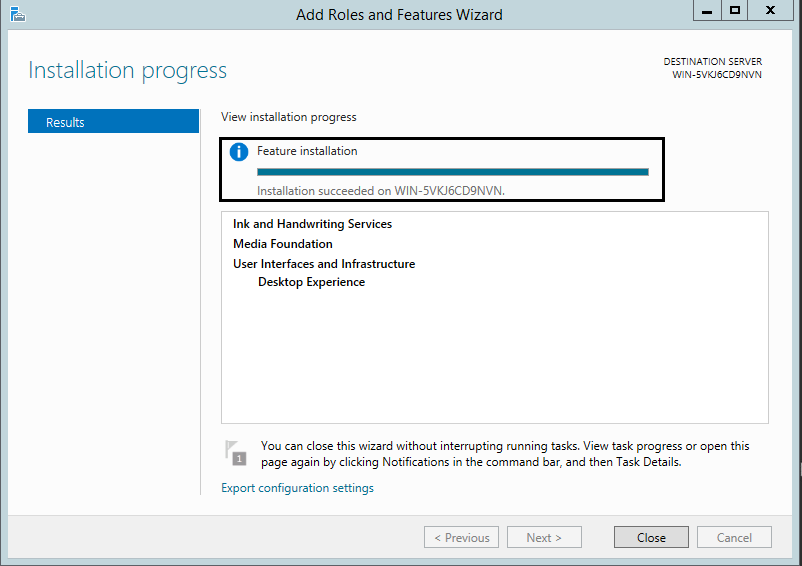Click the destination server name WIN-5VKJ6CD9NVN at top right
This screenshot has height=566, width=802.
717,74
